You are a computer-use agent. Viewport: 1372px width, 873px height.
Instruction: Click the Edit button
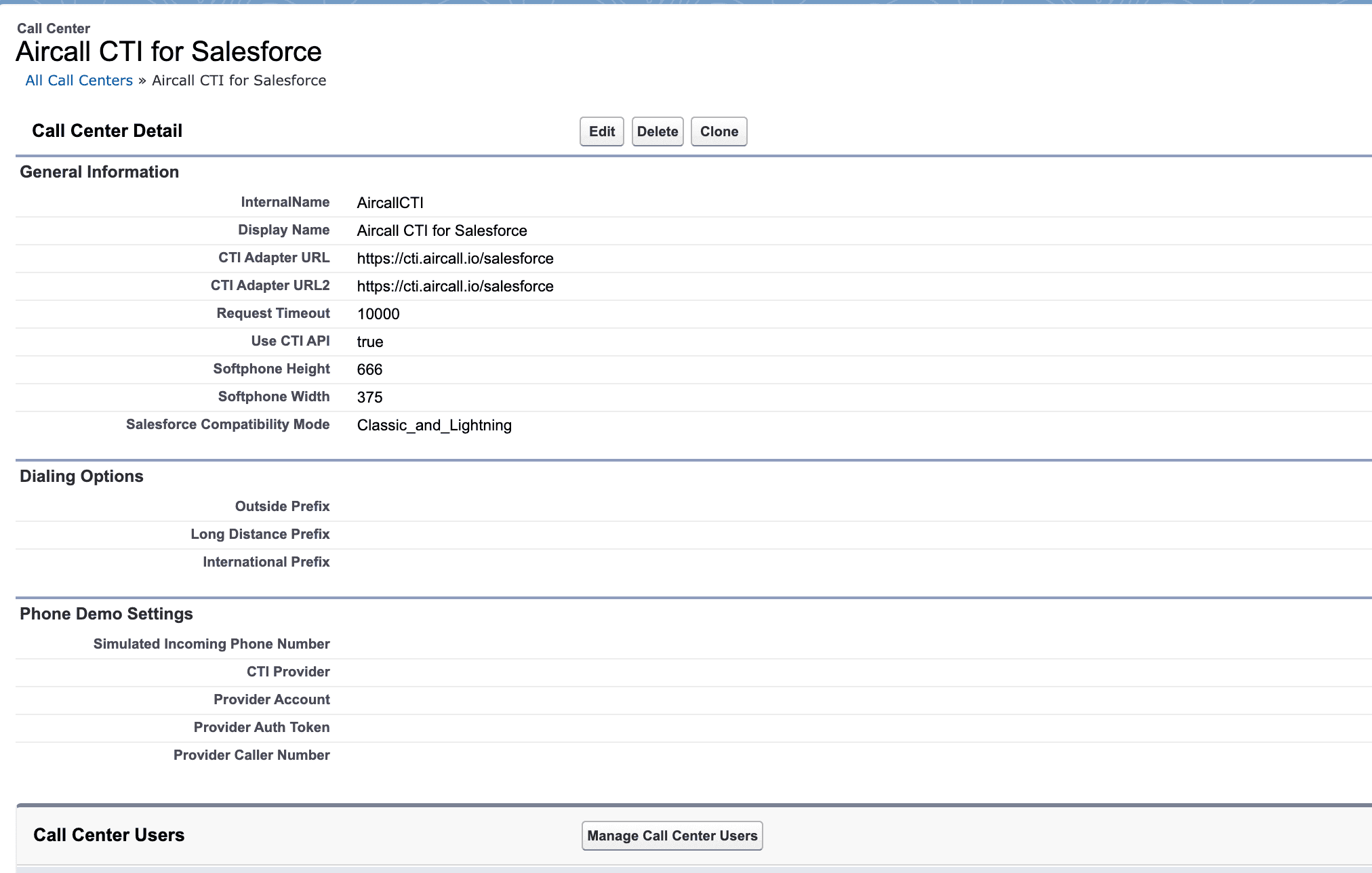click(601, 131)
